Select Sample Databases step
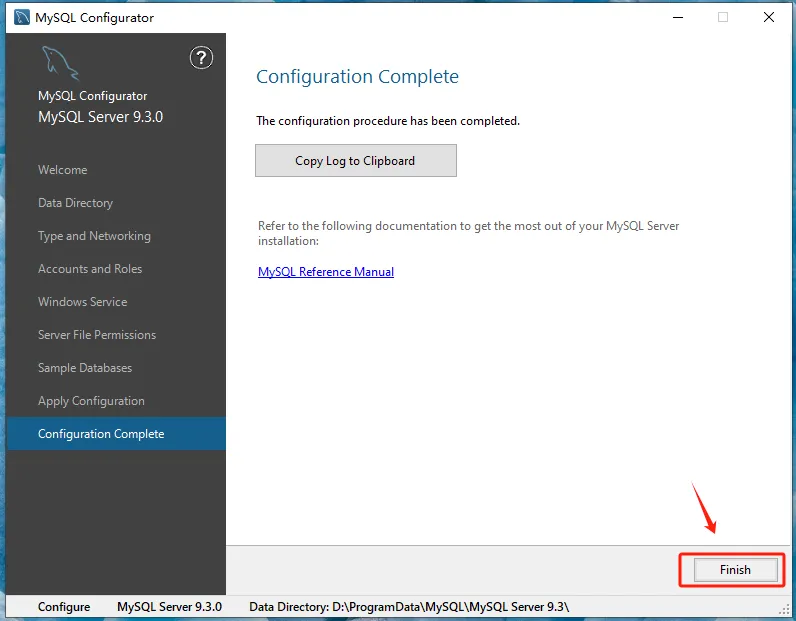This screenshot has width=796, height=621. coord(85,368)
